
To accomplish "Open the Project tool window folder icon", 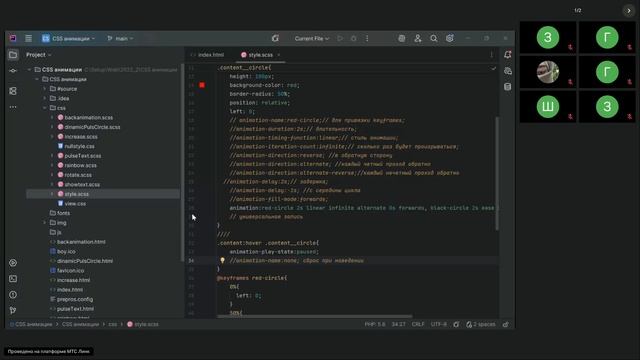I will coord(13,55).
